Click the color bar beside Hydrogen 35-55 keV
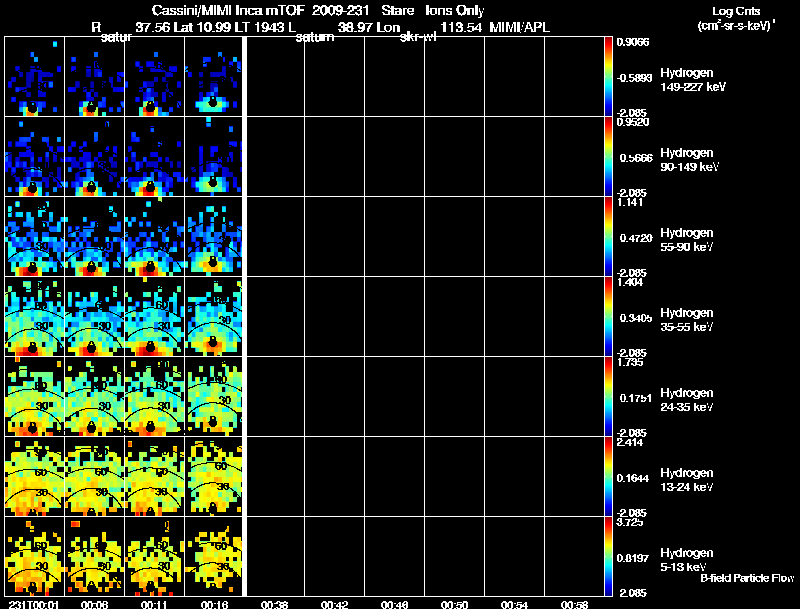This screenshot has width=800, height=609. click(608, 317)
